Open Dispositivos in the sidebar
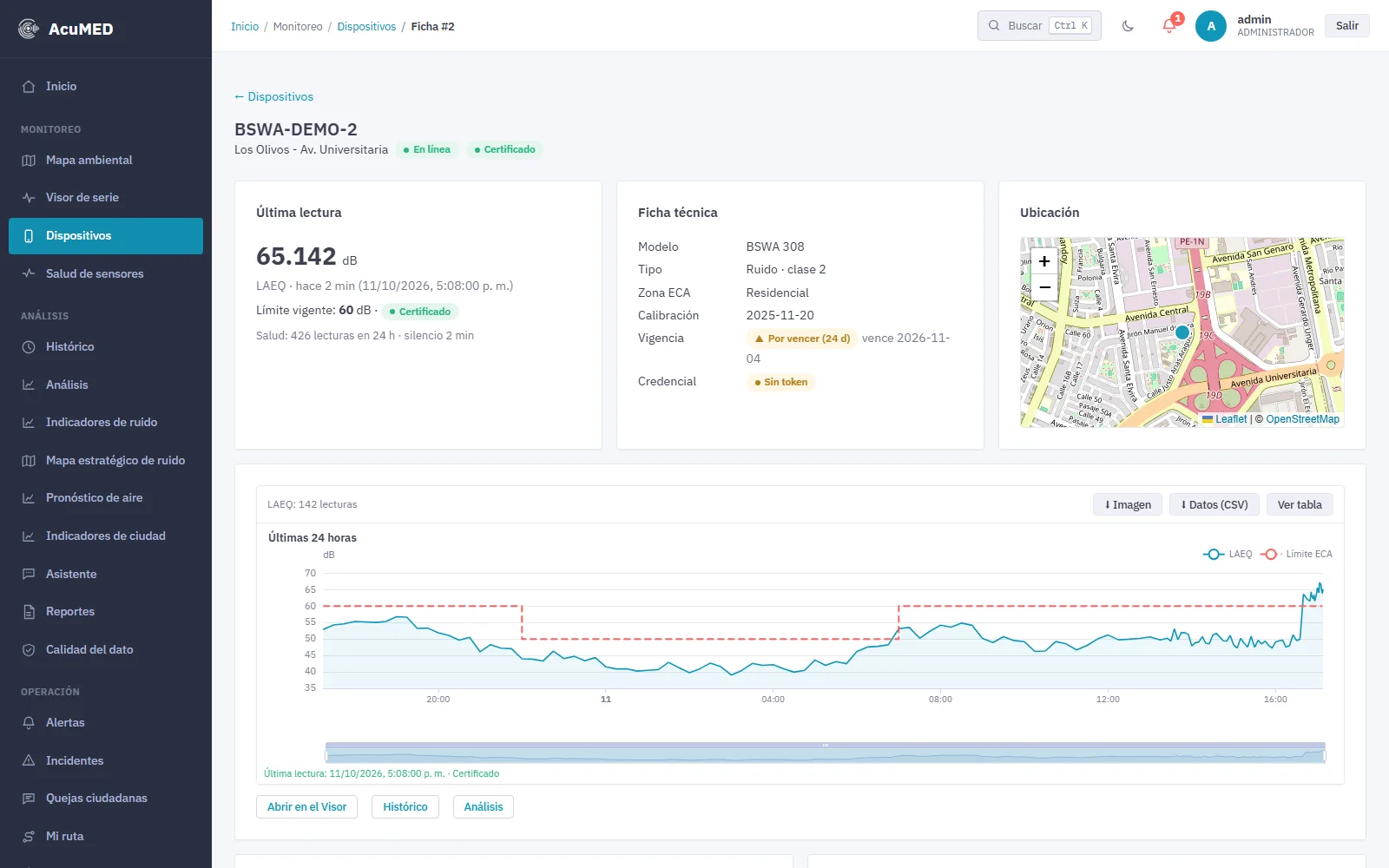This screenshot has height=868, width=1389. point(106,236)
